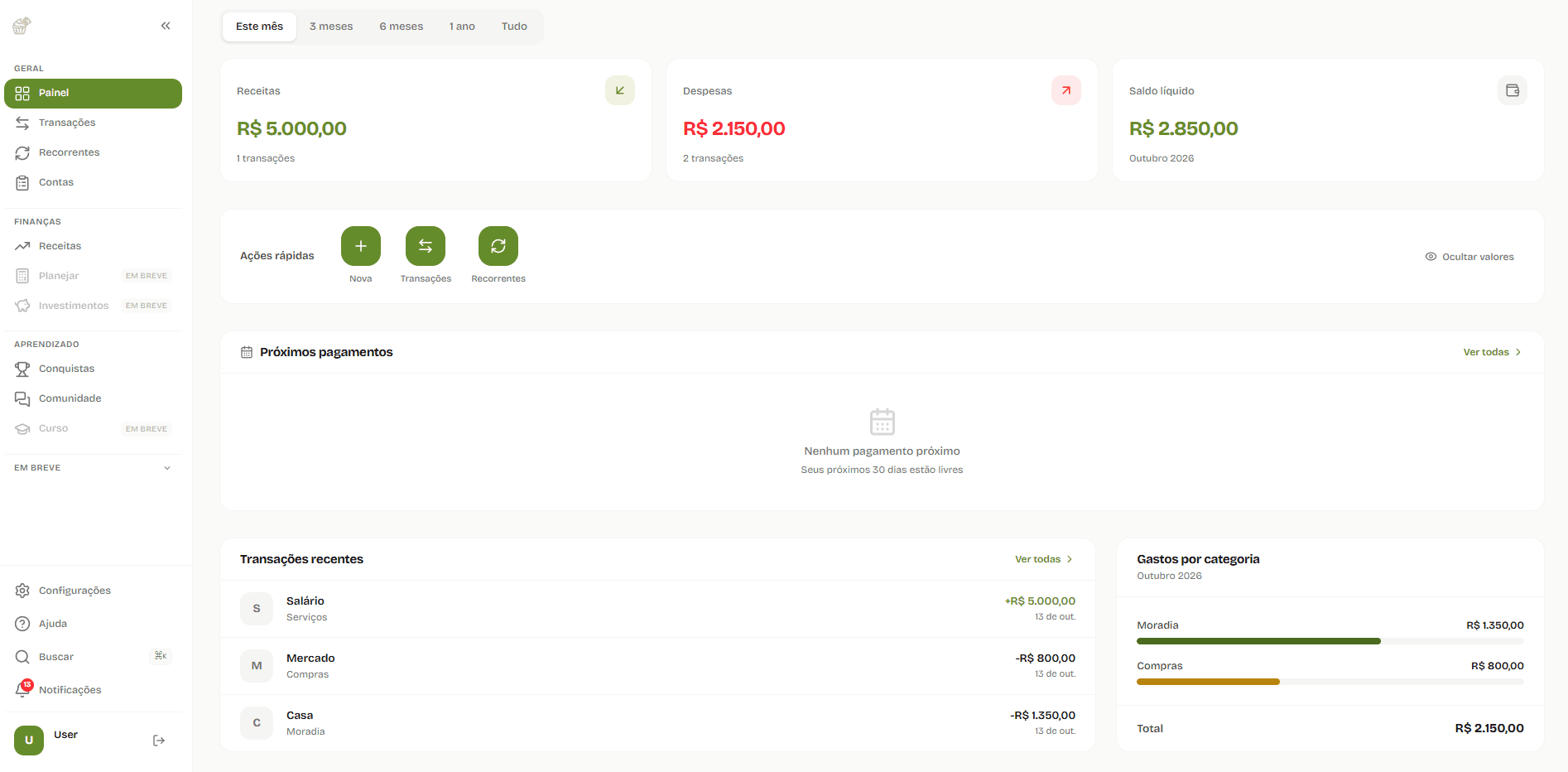Open Recorrentes sidebar item
Viewport: 1568px width, 772px height.
click(93, 152)
